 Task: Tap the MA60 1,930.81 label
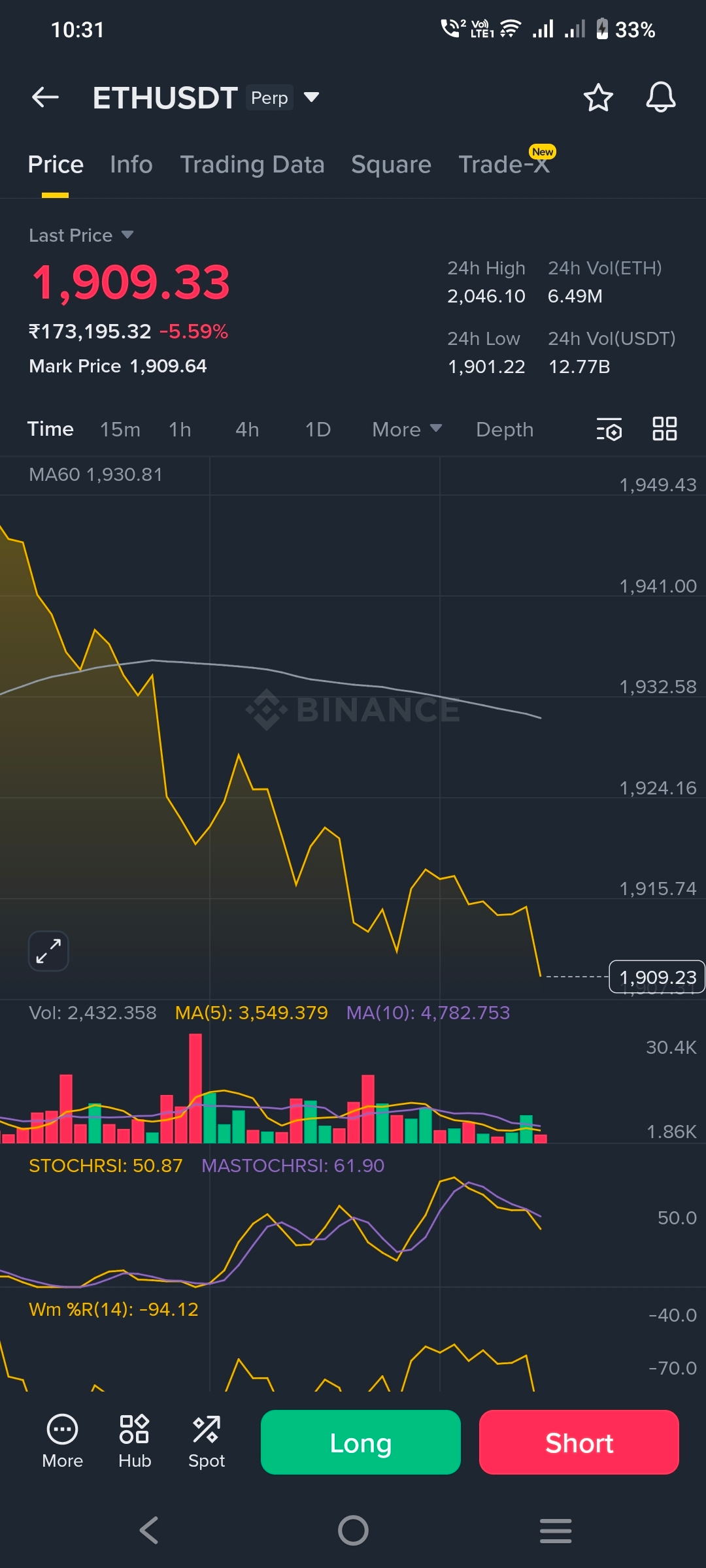click(x=95, y=474)
